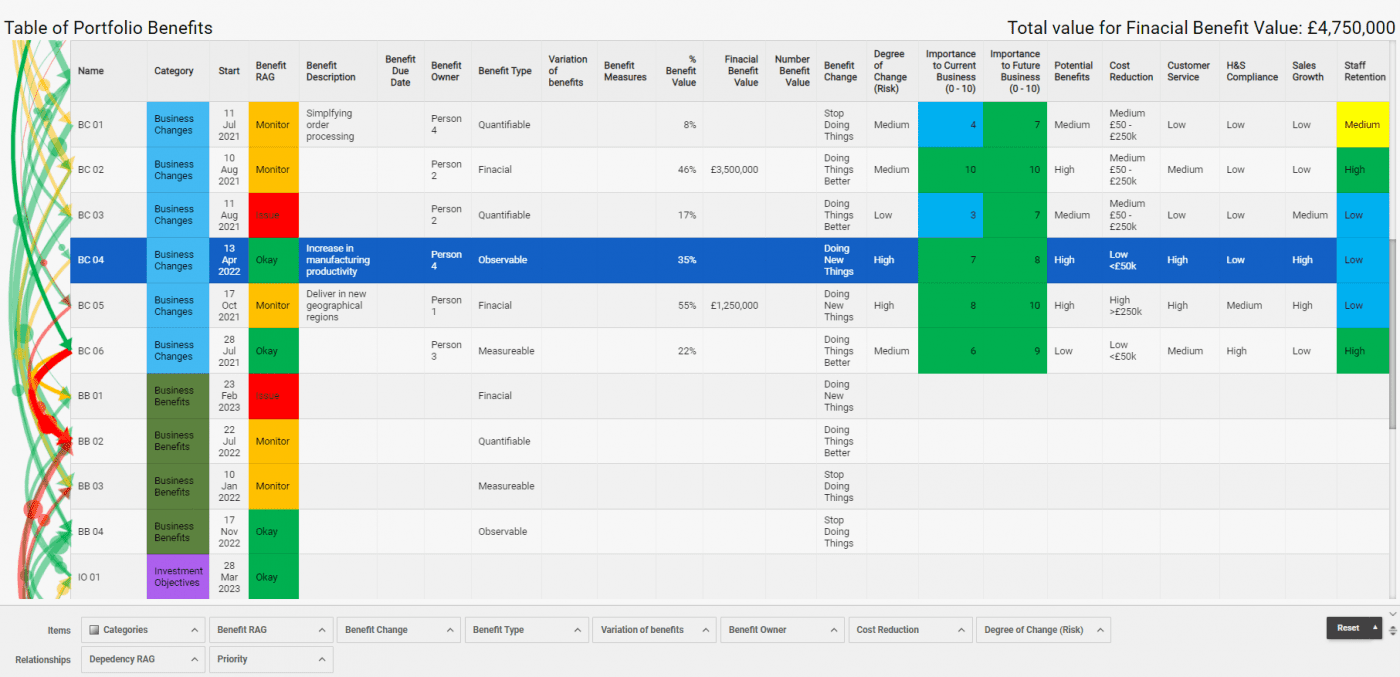The height and width of the screenshot is (677, 1400).
Task: Click the Benefit RAG column header
Action: [x=273, y=70]
